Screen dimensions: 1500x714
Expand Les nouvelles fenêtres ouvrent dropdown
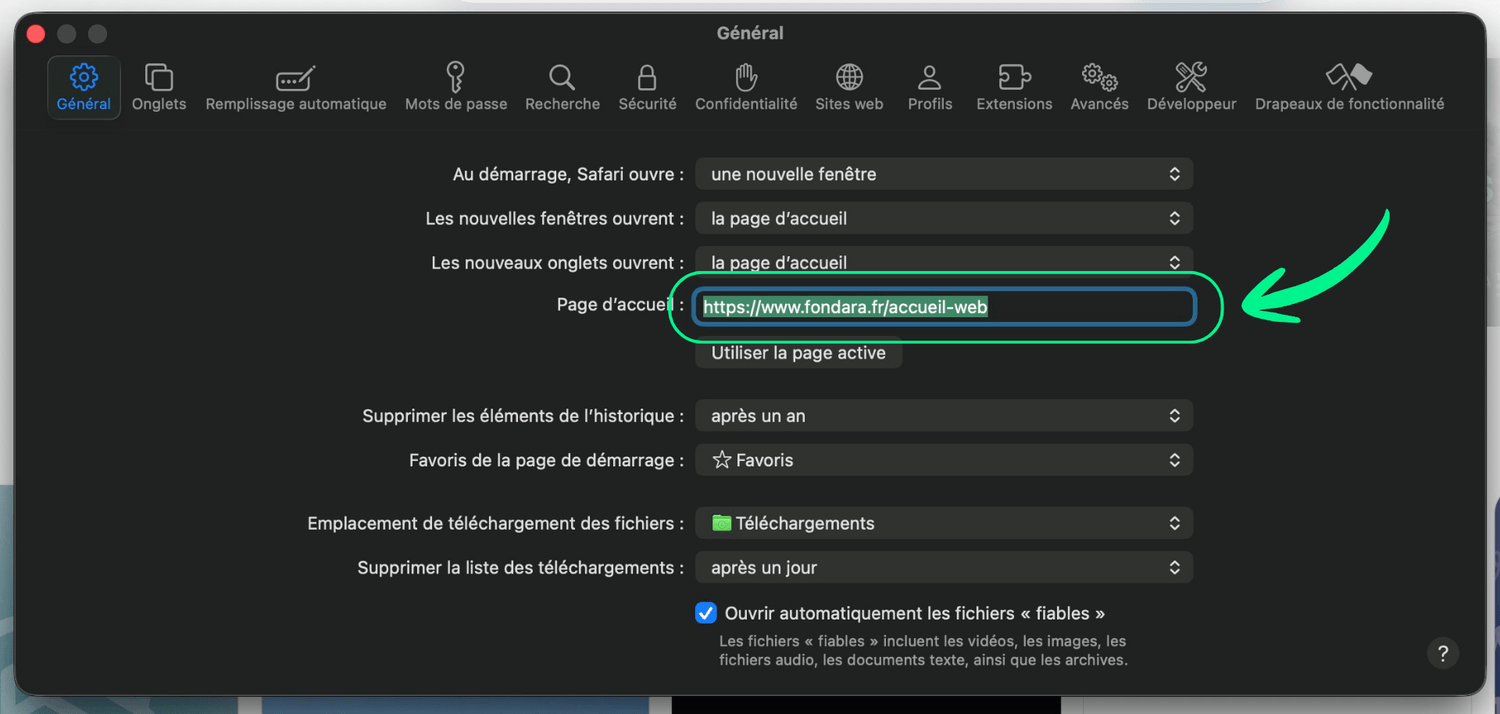click(944, 218)
